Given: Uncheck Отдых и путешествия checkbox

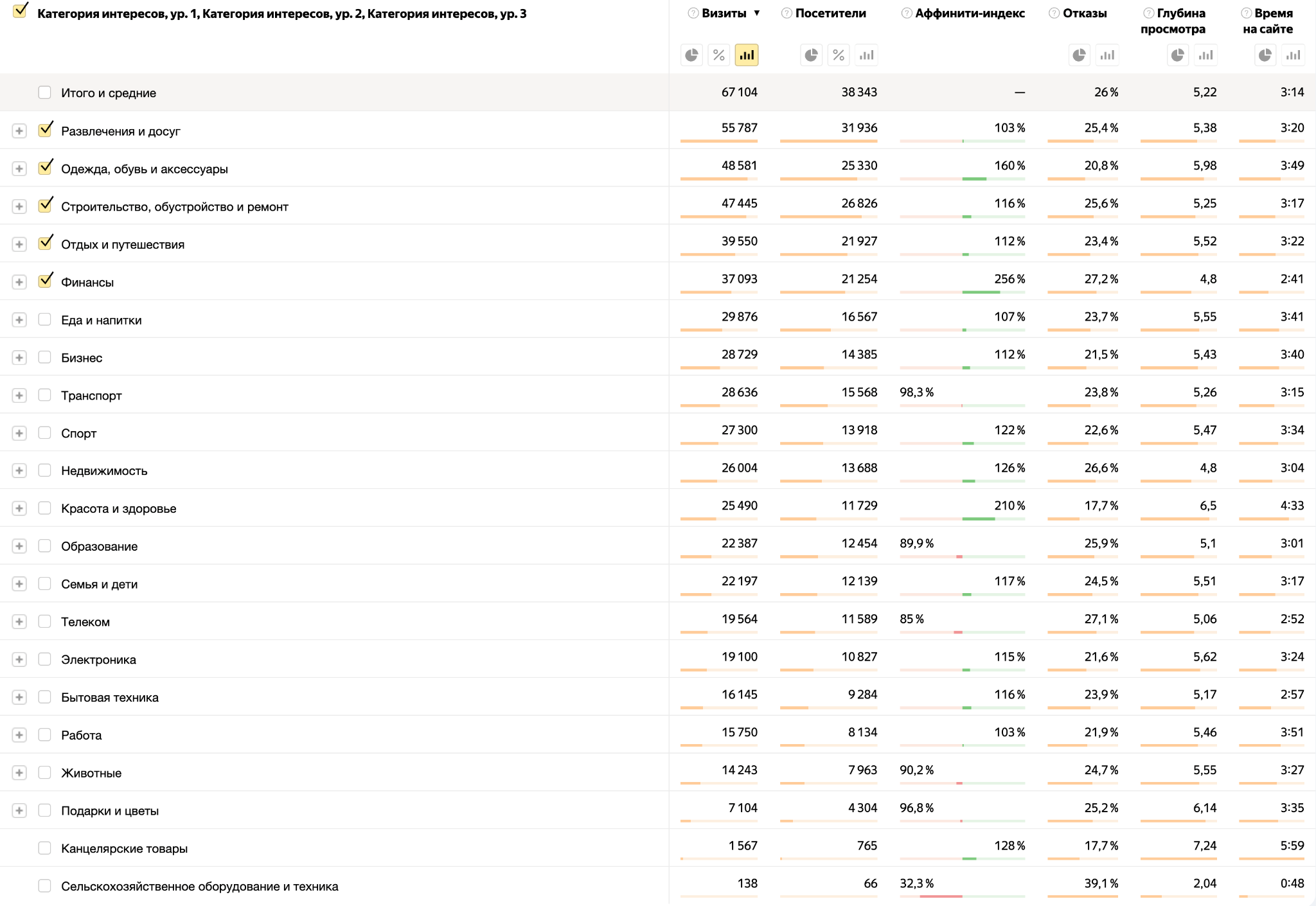Looking at the screenshot, I should (45, 244).
